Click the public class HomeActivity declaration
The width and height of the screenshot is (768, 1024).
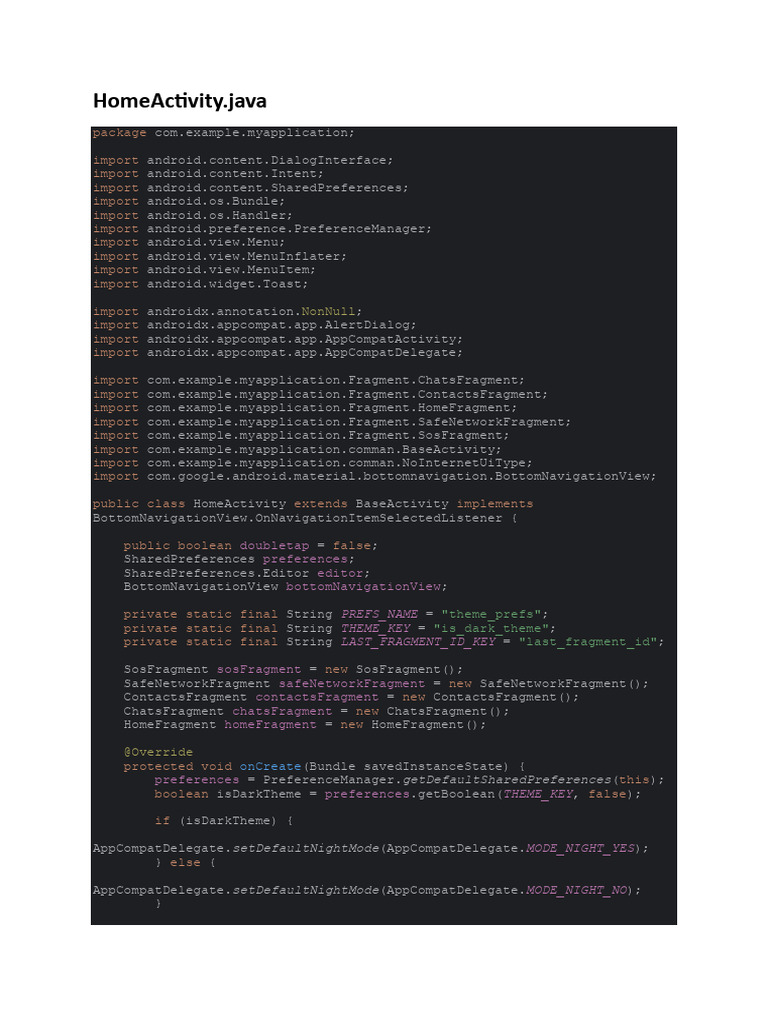pos(313,504)
